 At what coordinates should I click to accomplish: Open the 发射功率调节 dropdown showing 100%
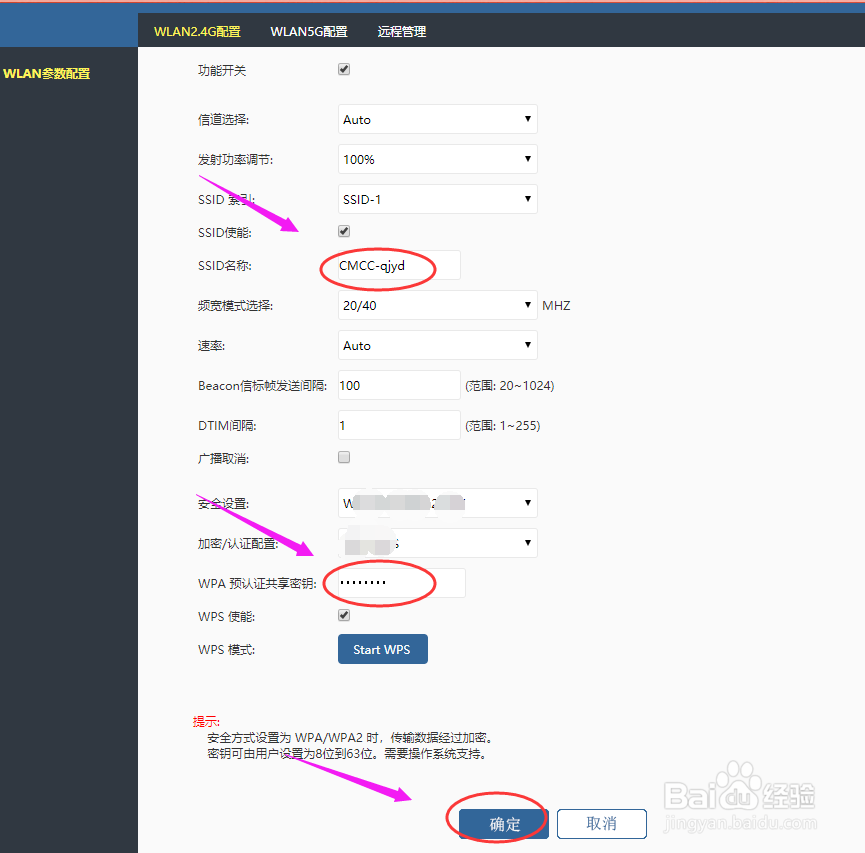pos(437,158)
